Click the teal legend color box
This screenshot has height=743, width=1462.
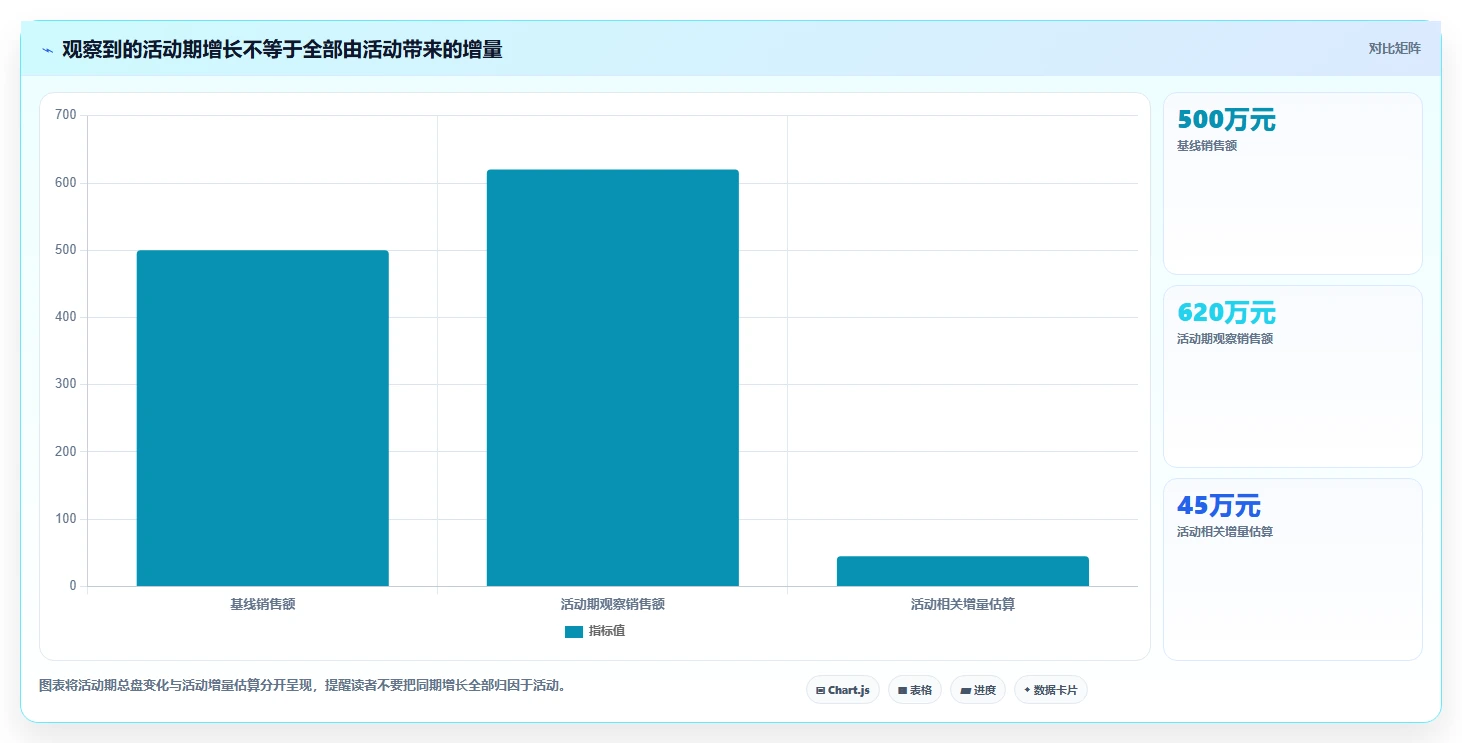pos(574,631)
